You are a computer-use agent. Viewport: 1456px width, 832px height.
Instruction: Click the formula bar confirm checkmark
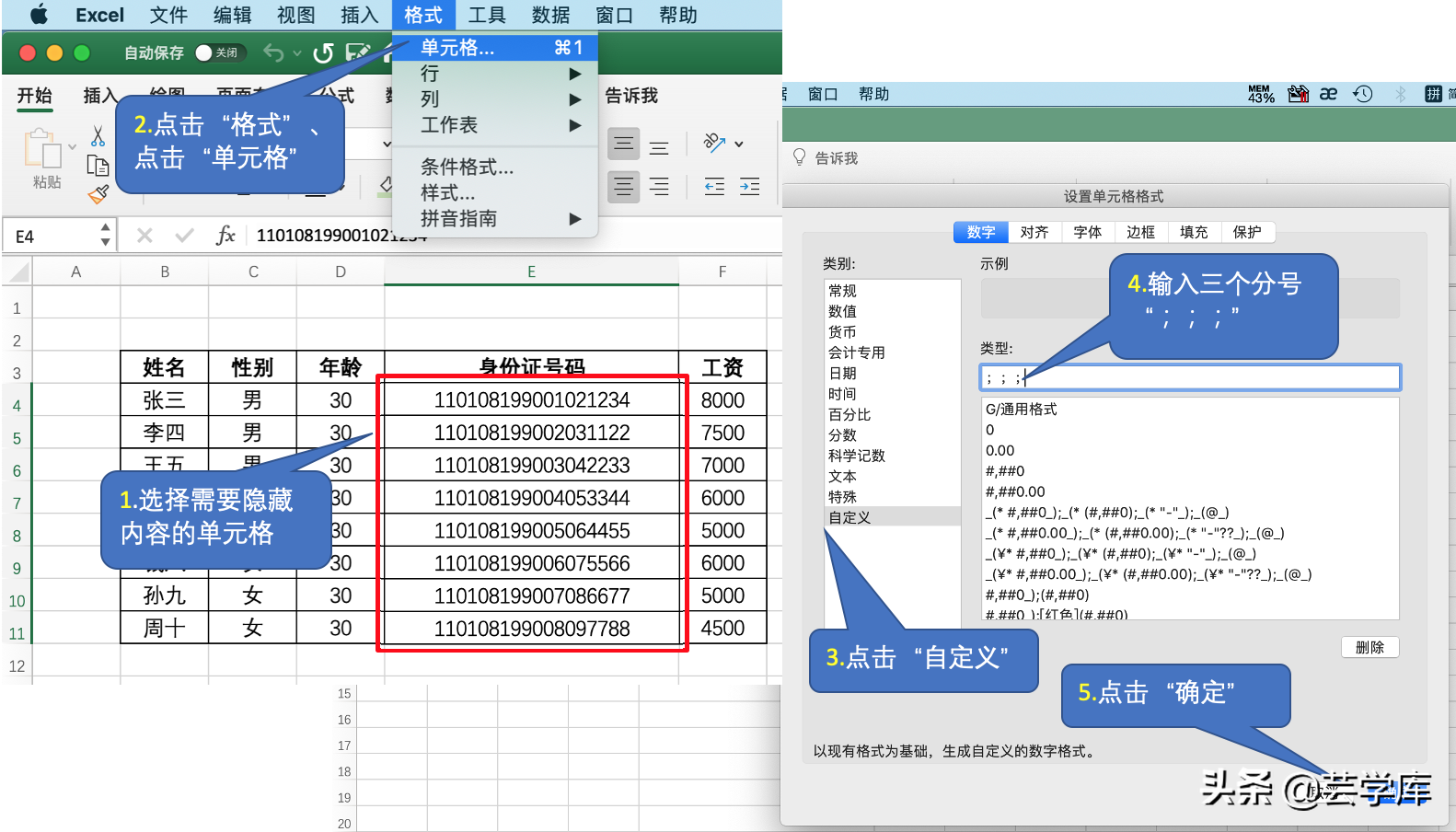pos(184,236)
